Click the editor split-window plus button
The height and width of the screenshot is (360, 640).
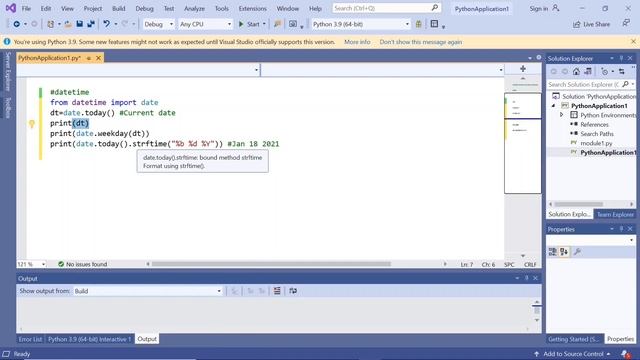point(523,69)
